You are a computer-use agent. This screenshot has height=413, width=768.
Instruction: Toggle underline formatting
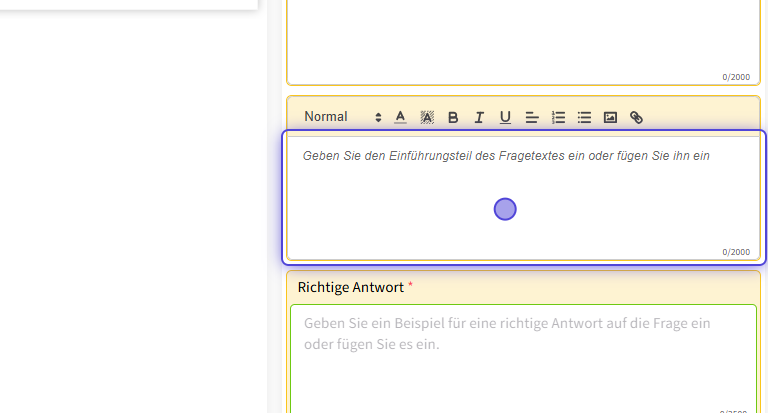point(505,117)
